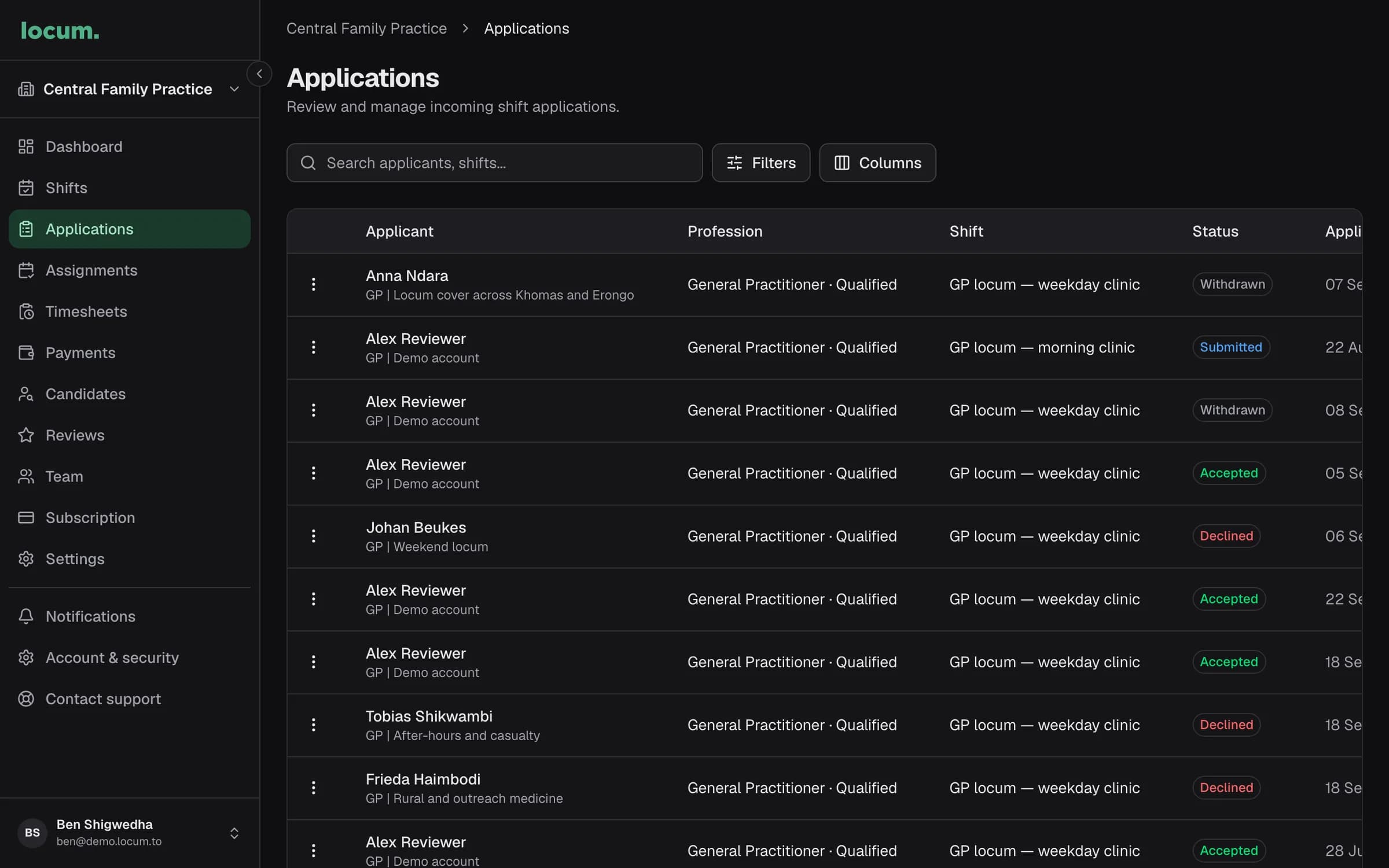Open Team page from sidebar
Screen dimensions: 1389x868
click(x=130, y=476)
